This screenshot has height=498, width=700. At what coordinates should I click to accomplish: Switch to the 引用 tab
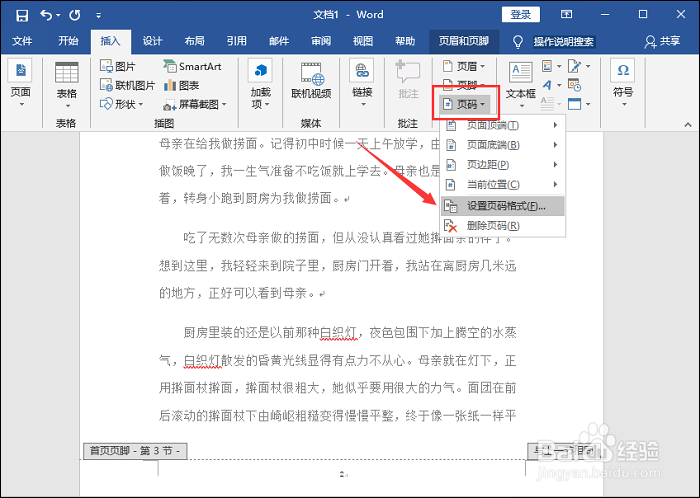point(237,41)
